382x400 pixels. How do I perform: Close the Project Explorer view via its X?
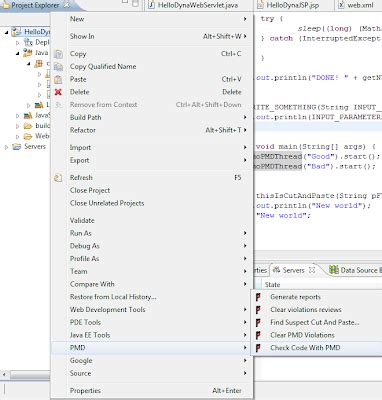click(67, 5)
